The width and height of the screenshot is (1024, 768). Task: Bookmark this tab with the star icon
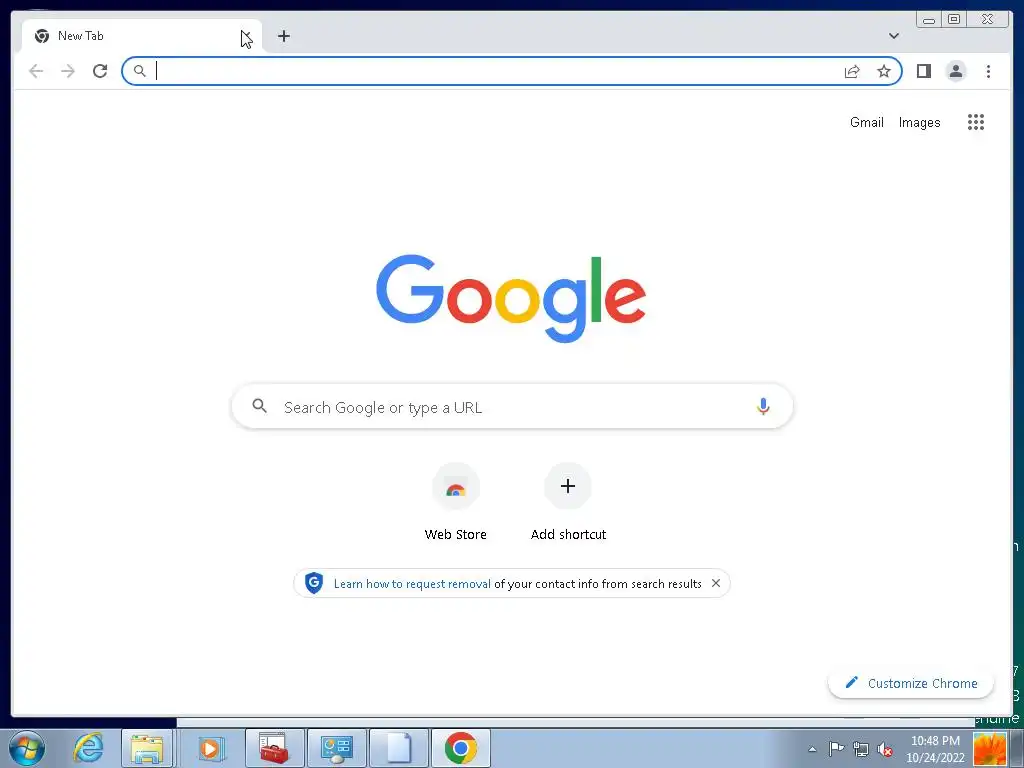pos(884,71)
